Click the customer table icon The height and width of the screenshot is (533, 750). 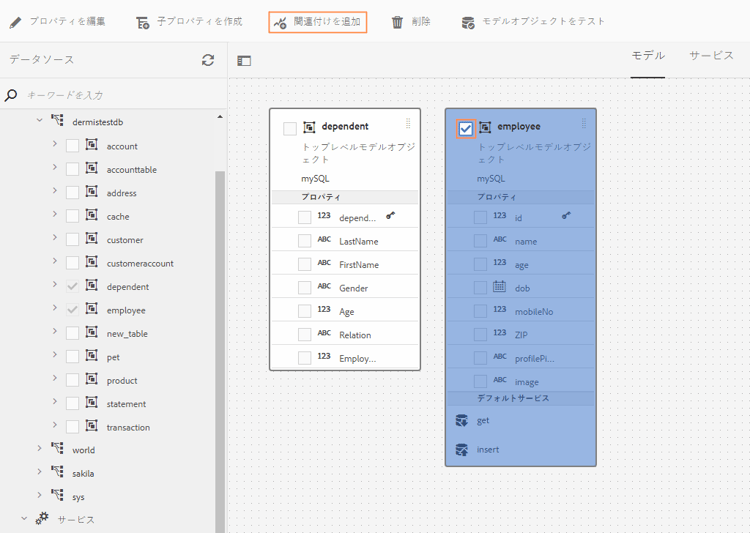click(92, 238)
